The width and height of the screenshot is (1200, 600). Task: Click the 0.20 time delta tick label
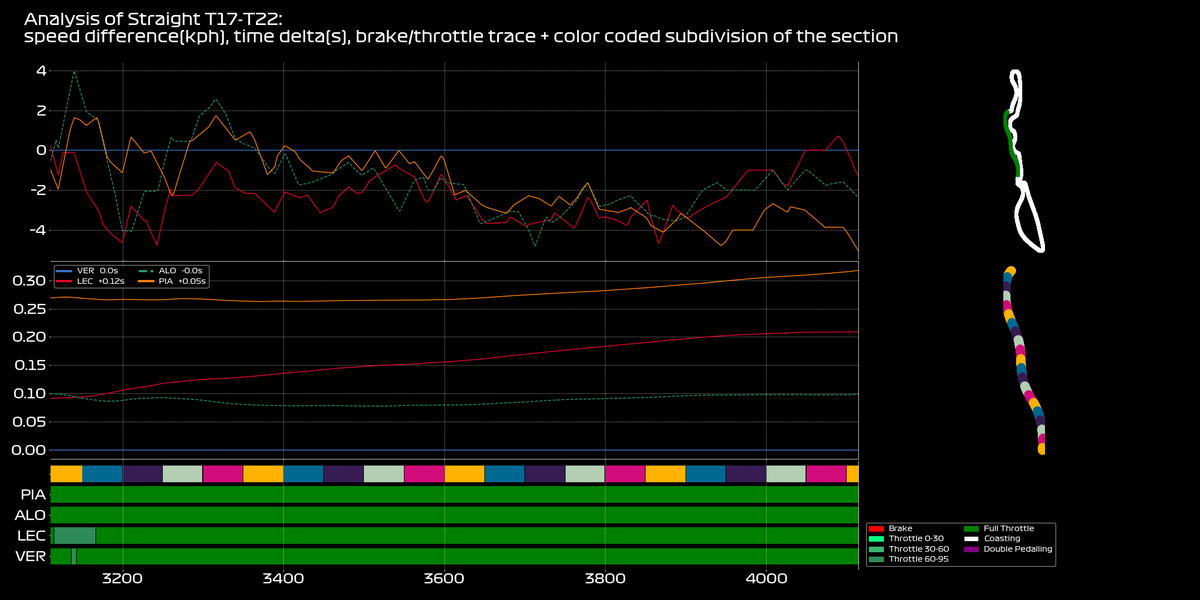pyautogui.click(x=27, y=337)
